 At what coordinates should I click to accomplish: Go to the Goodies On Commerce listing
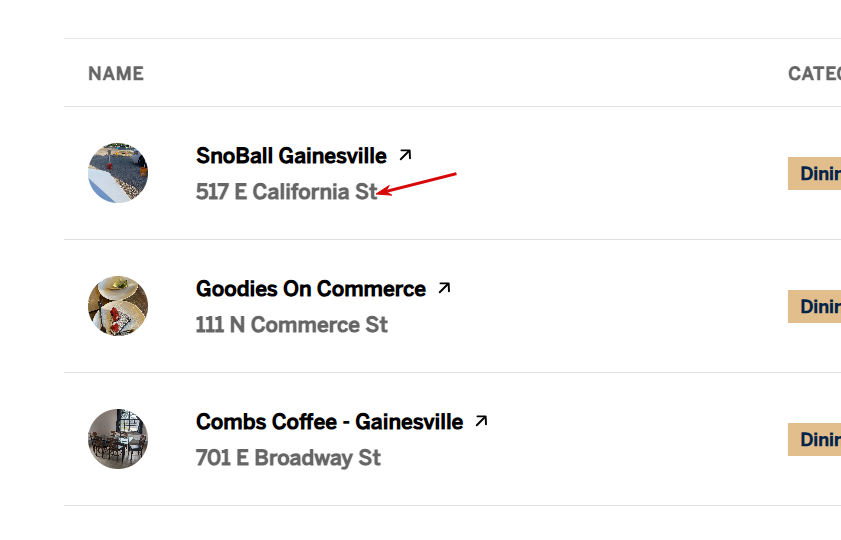click(x=310, y=289)
